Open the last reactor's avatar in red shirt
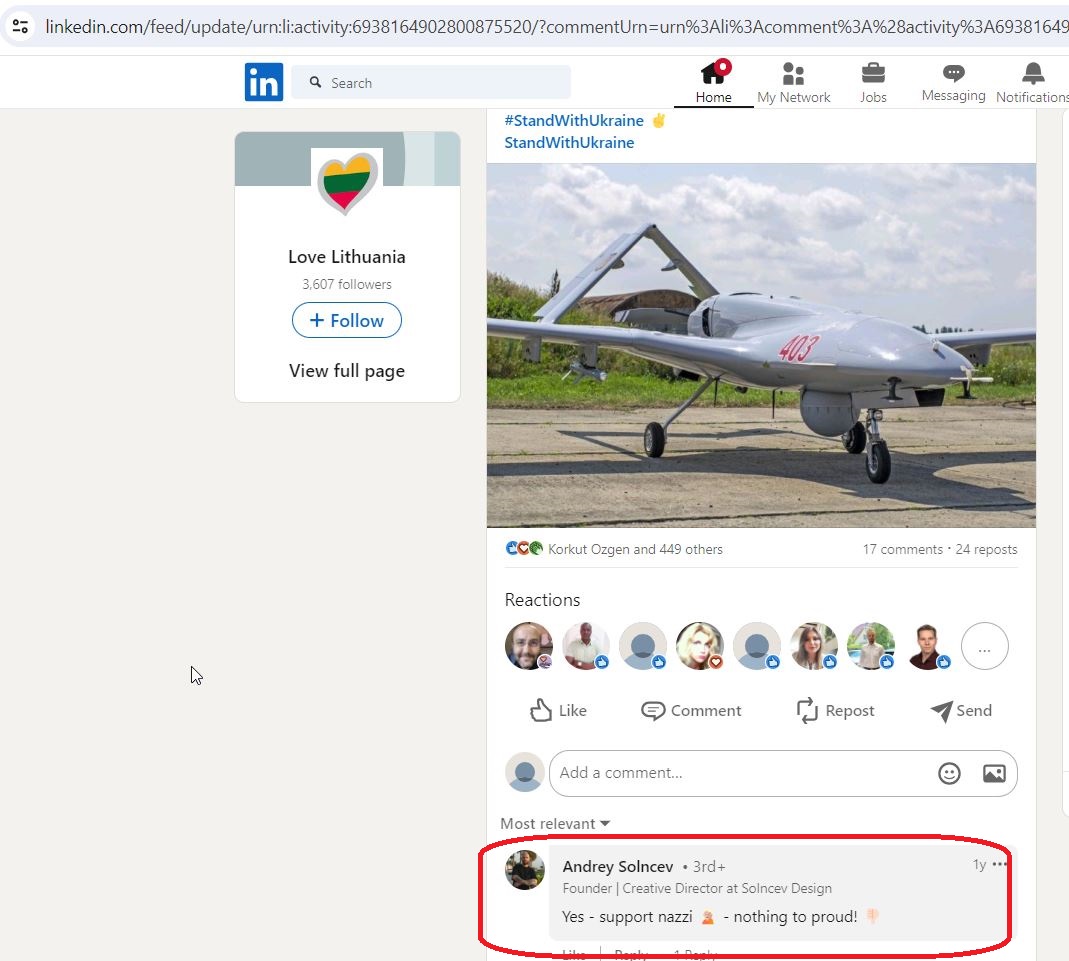1069x961 pixels. [x=928, y=646]
